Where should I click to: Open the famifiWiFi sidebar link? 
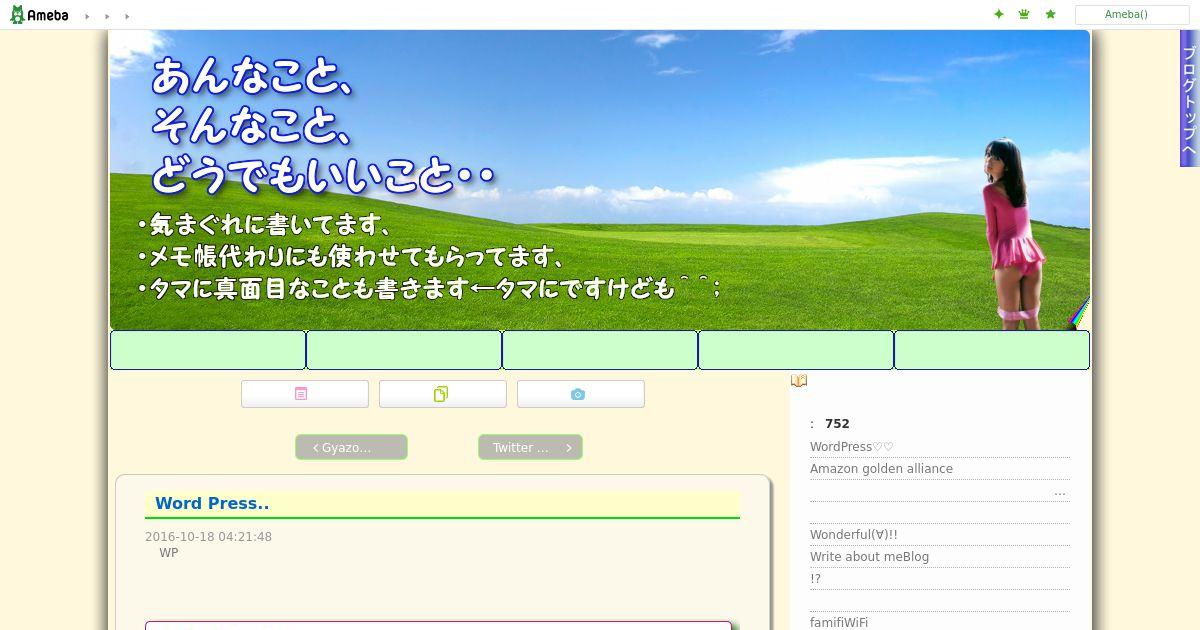(x=839, y=623)
